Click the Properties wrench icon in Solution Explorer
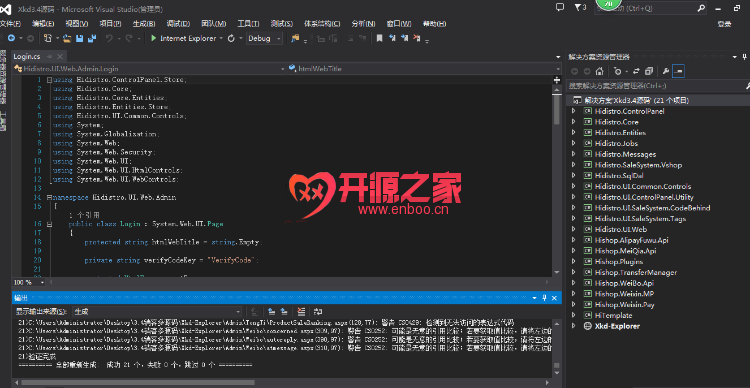This screenshot has width=750, height=388. [x=665, y=71]
